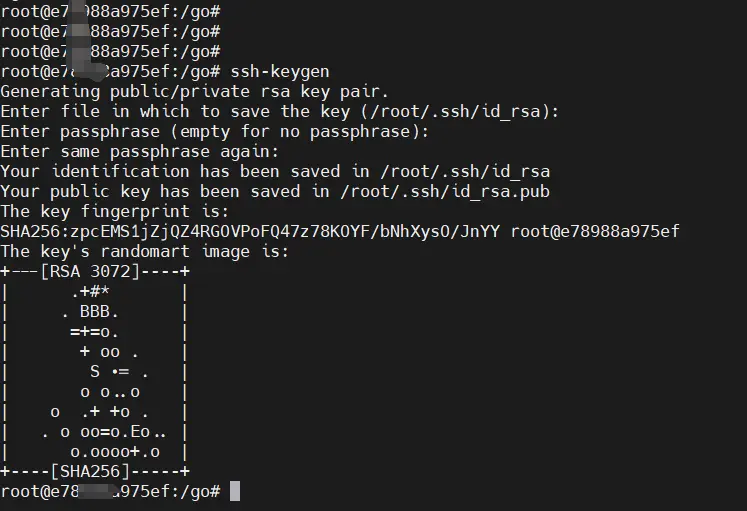This screenshot has width=747, height=511.
Task: Click the blinking cursor at the final prompt
Action: 235,491
